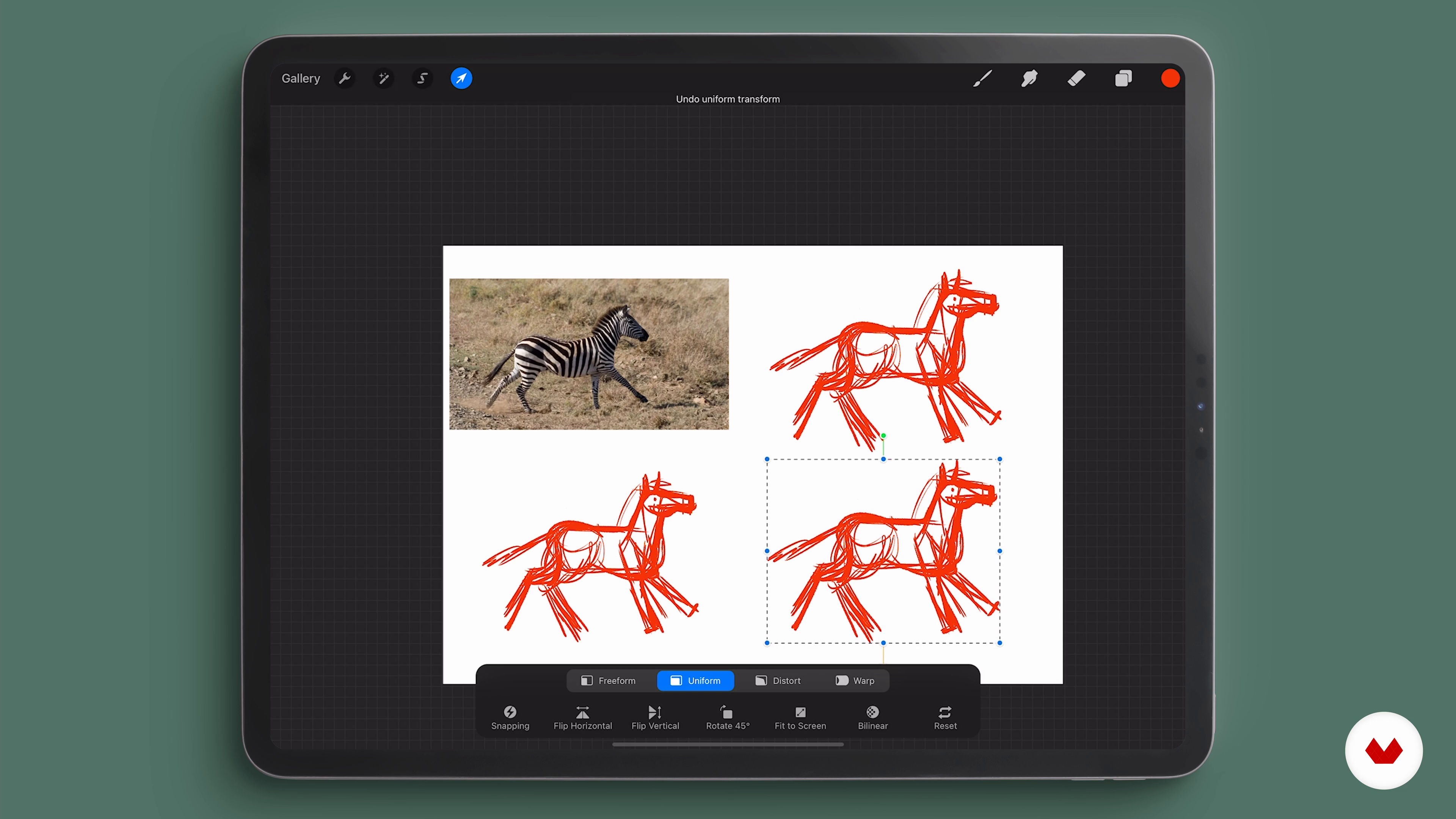1456x819 pixels.
Task: Rotate the selection 45 degrees
Action: tap(728, 718)
